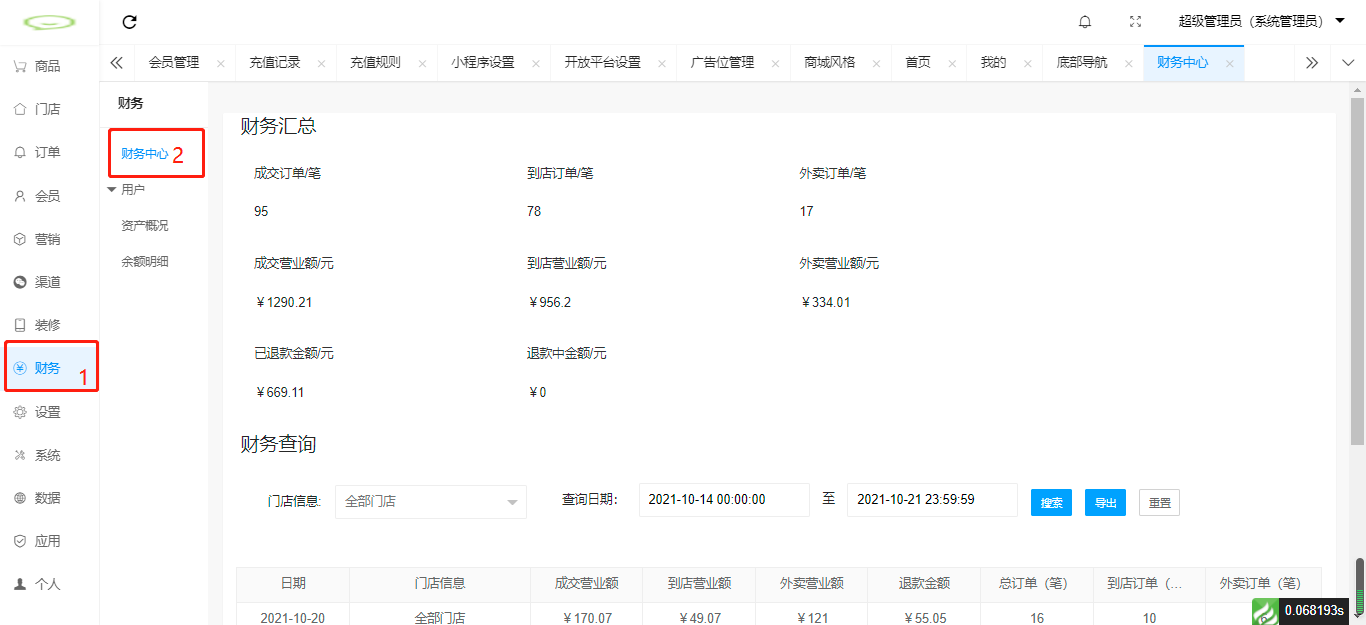Click the 重置 button
The image size is (1366, 625).
click(1159, 502)
